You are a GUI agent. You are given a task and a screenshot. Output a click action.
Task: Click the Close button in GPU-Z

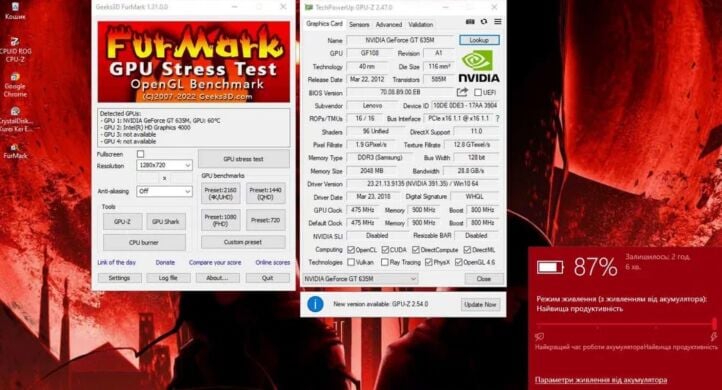483,279
